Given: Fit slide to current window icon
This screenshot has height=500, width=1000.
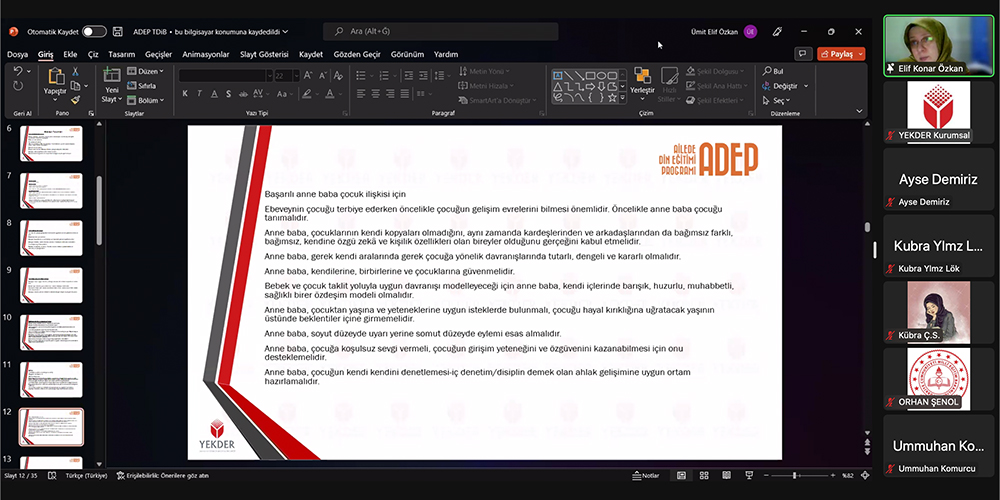Looking at the screenshot, I should point(865,475).
